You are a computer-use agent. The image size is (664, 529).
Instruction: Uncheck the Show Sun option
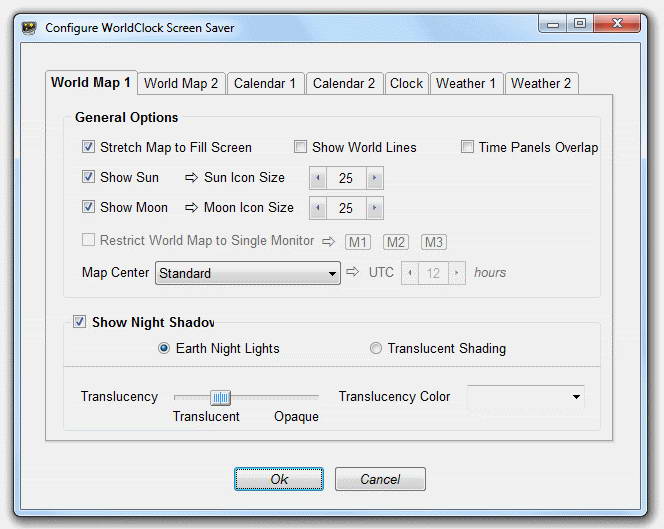click(88, 177)
